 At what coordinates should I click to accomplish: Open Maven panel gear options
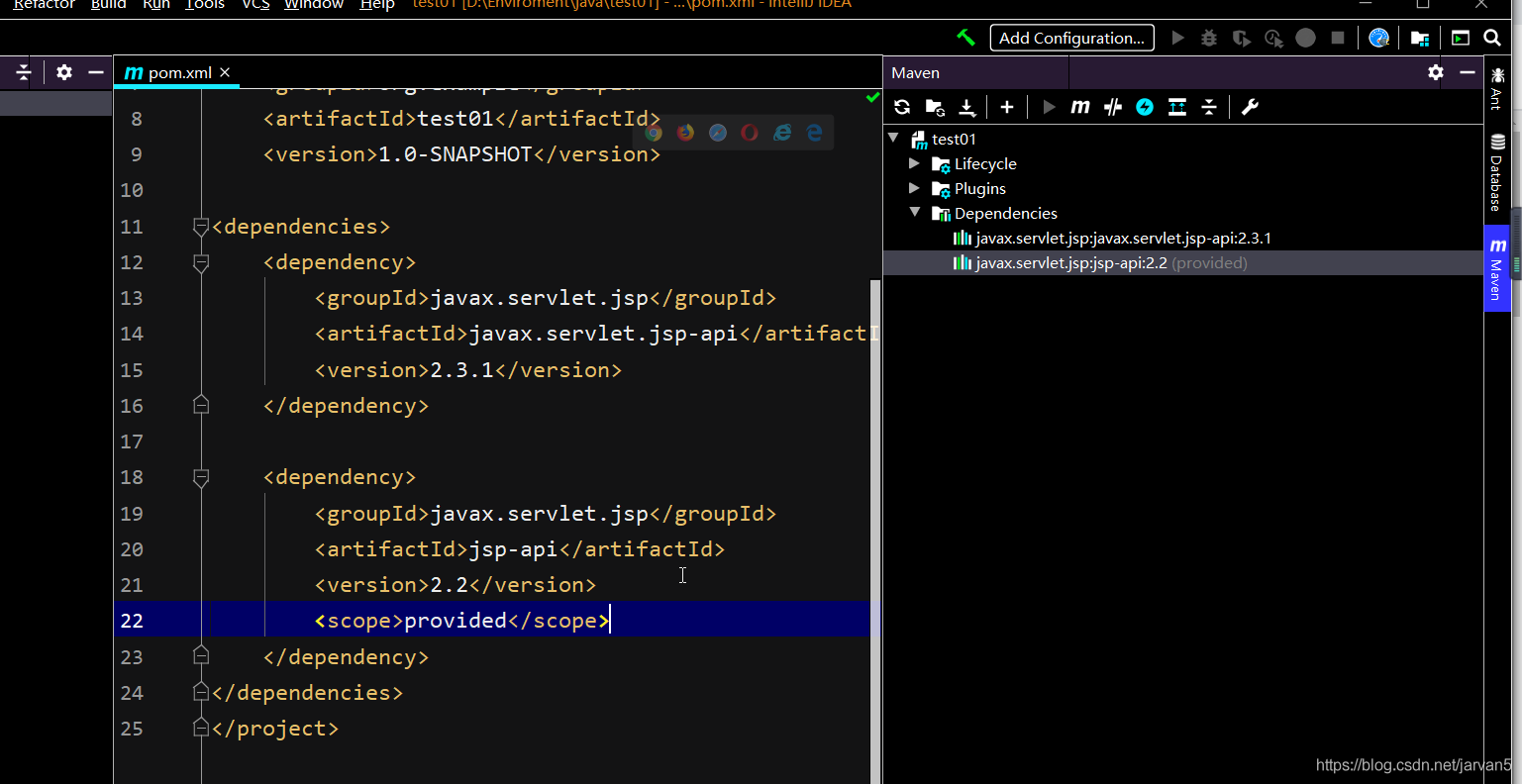[1436, 72]
